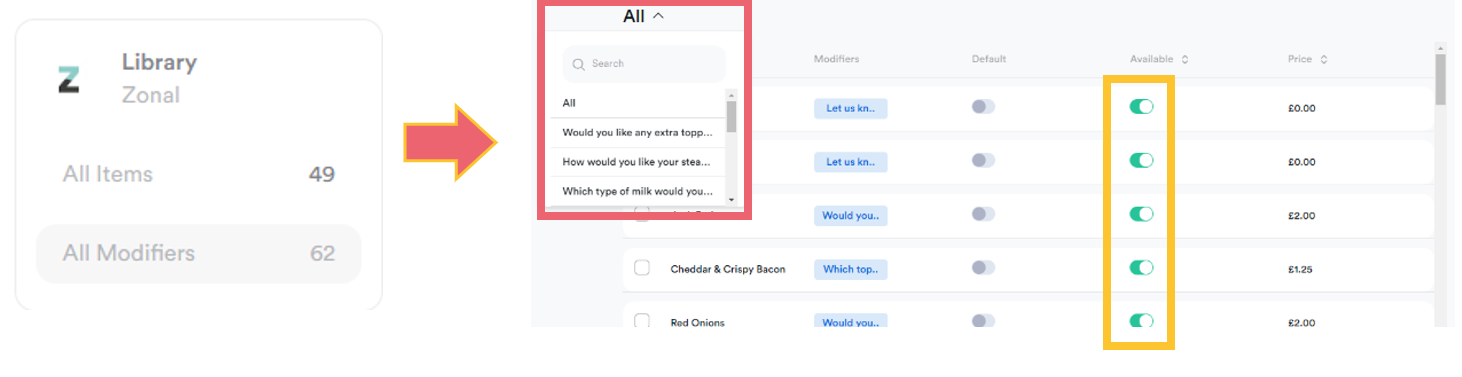Click the first 'Let us kn..' modifier tag

click(x=850, y=108)
